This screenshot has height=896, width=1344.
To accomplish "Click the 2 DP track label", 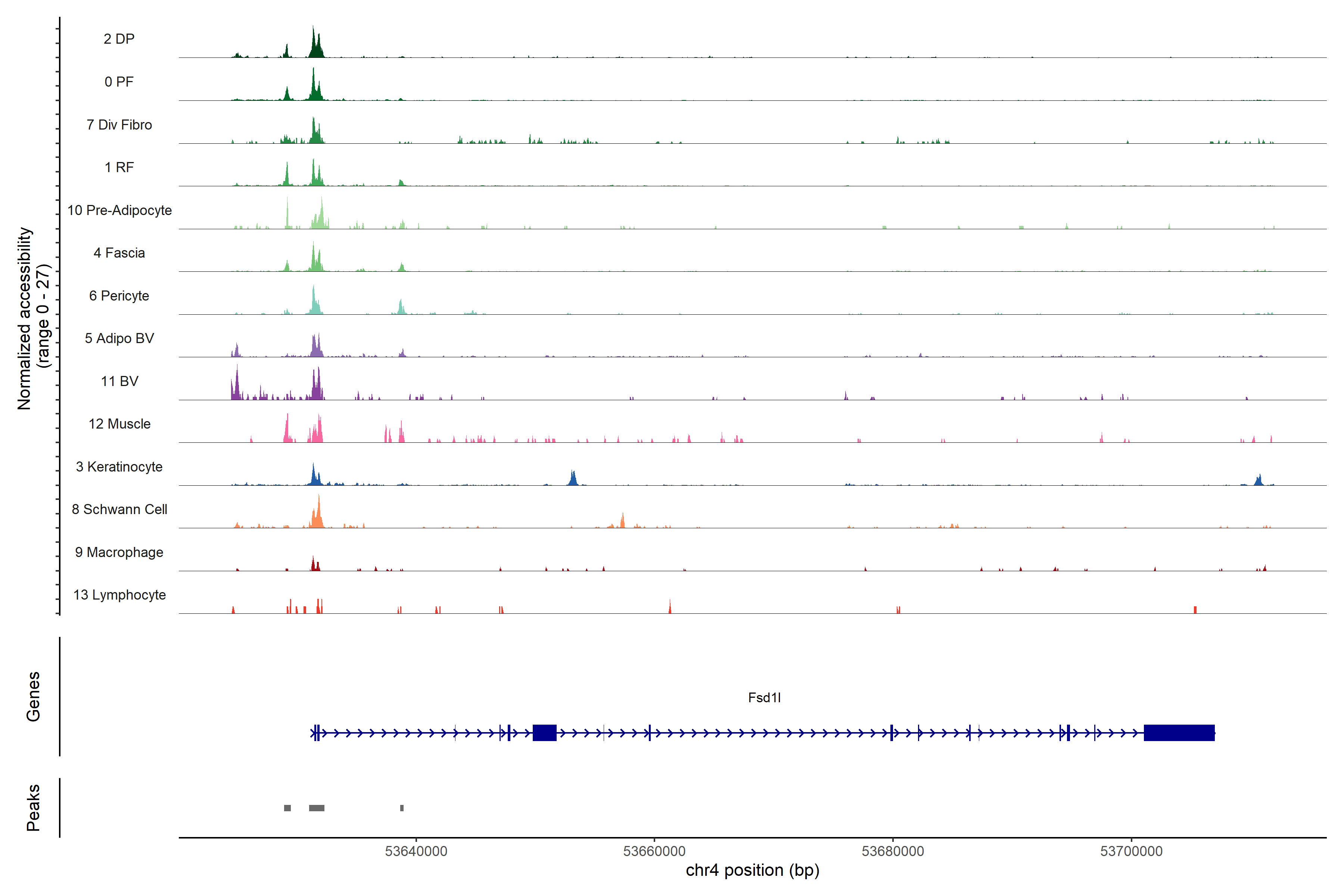I will tap(119, 39).
